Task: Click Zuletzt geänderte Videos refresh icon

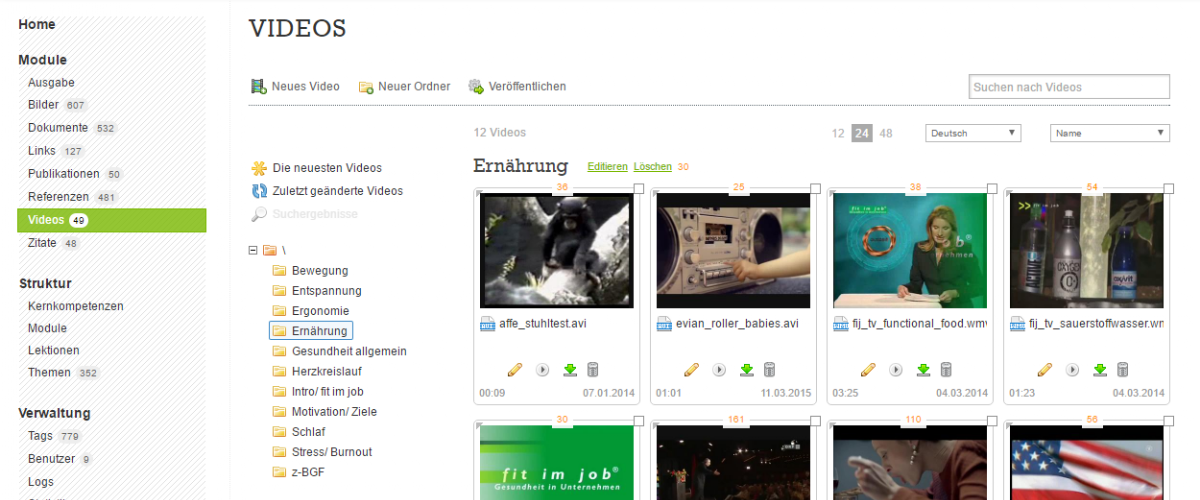Action: tap(259, 191)
